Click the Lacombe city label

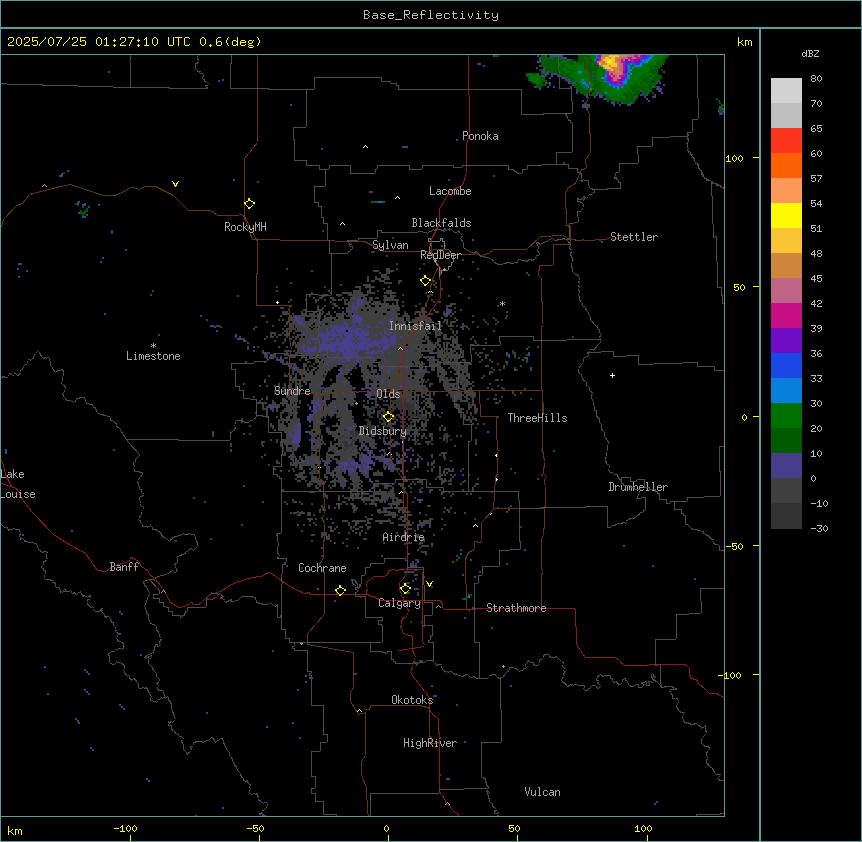pyautogui.click(x=450, y=191)
